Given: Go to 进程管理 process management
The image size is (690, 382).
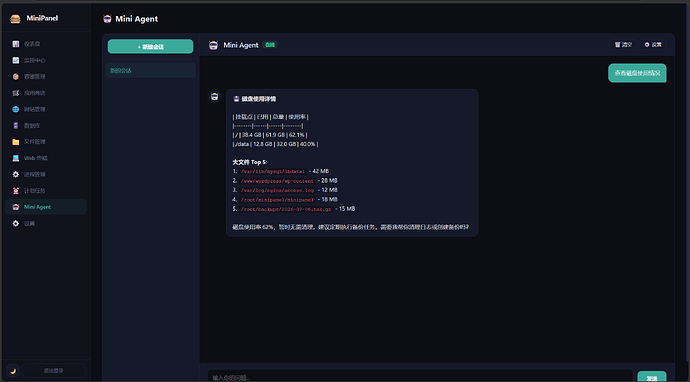Looking at the screenshot, I should coord(46,174).
